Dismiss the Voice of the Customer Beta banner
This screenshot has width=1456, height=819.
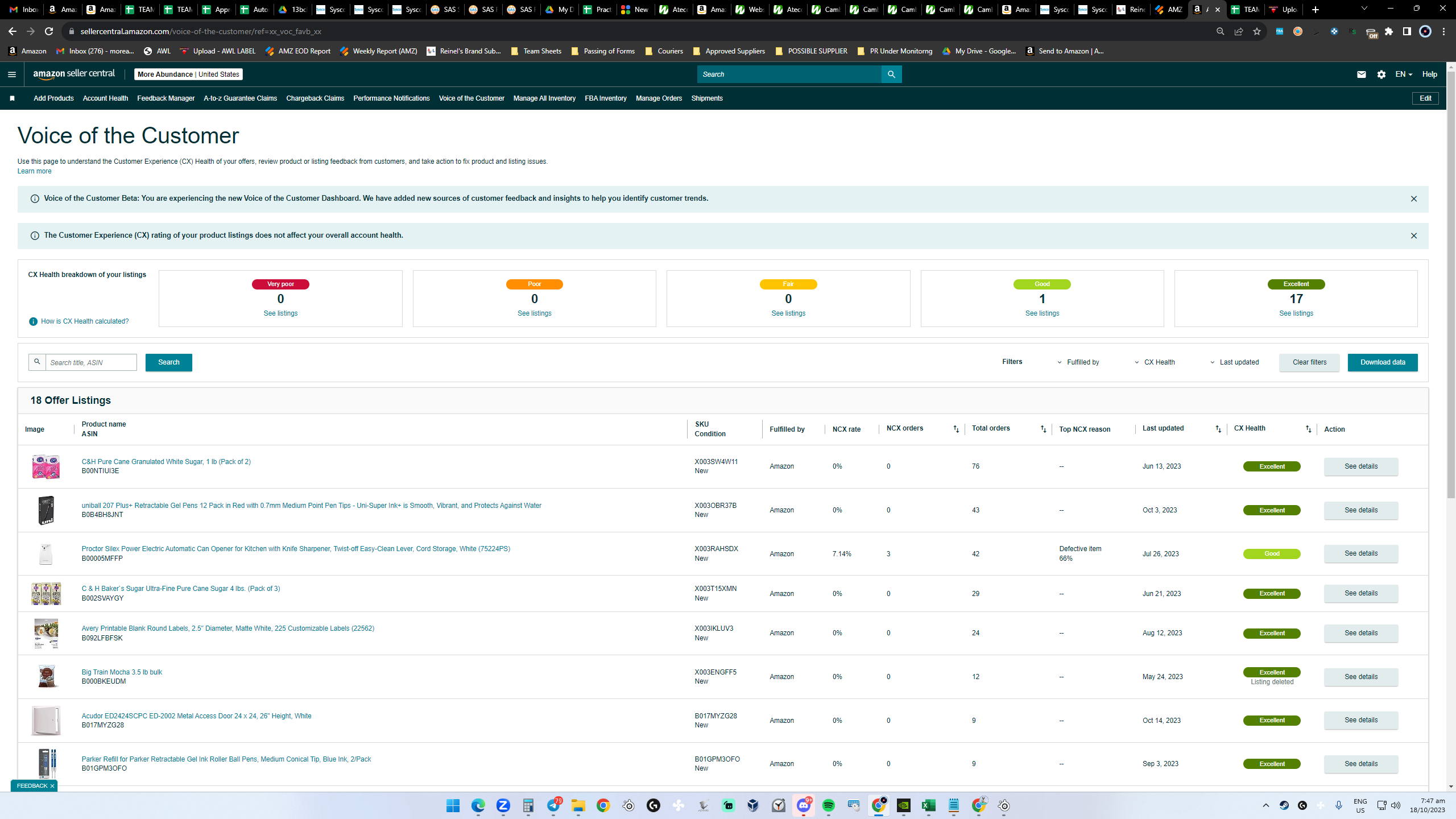[1413, 199]
